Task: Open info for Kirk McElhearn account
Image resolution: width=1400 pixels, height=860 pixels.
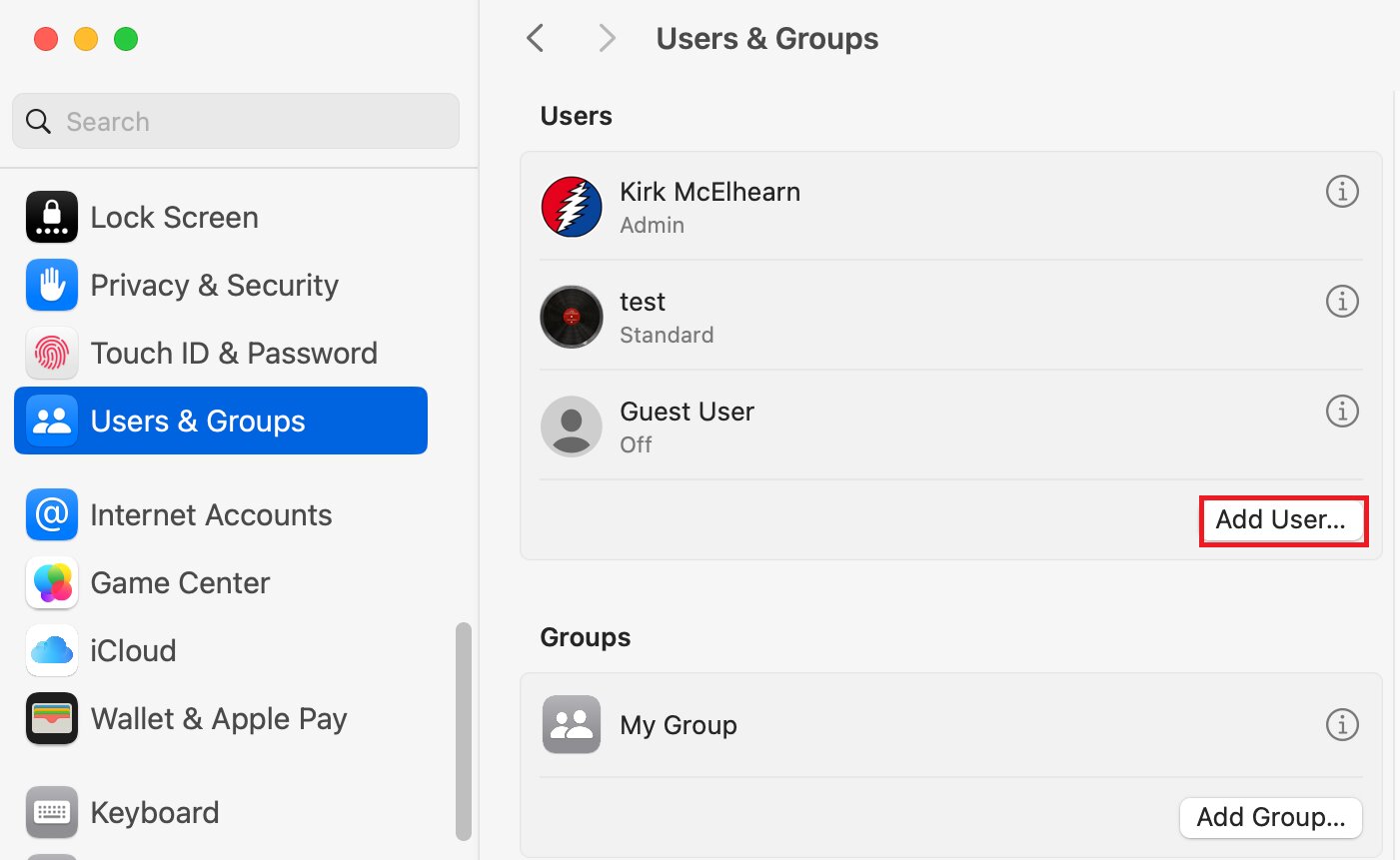Action: 1342,191
